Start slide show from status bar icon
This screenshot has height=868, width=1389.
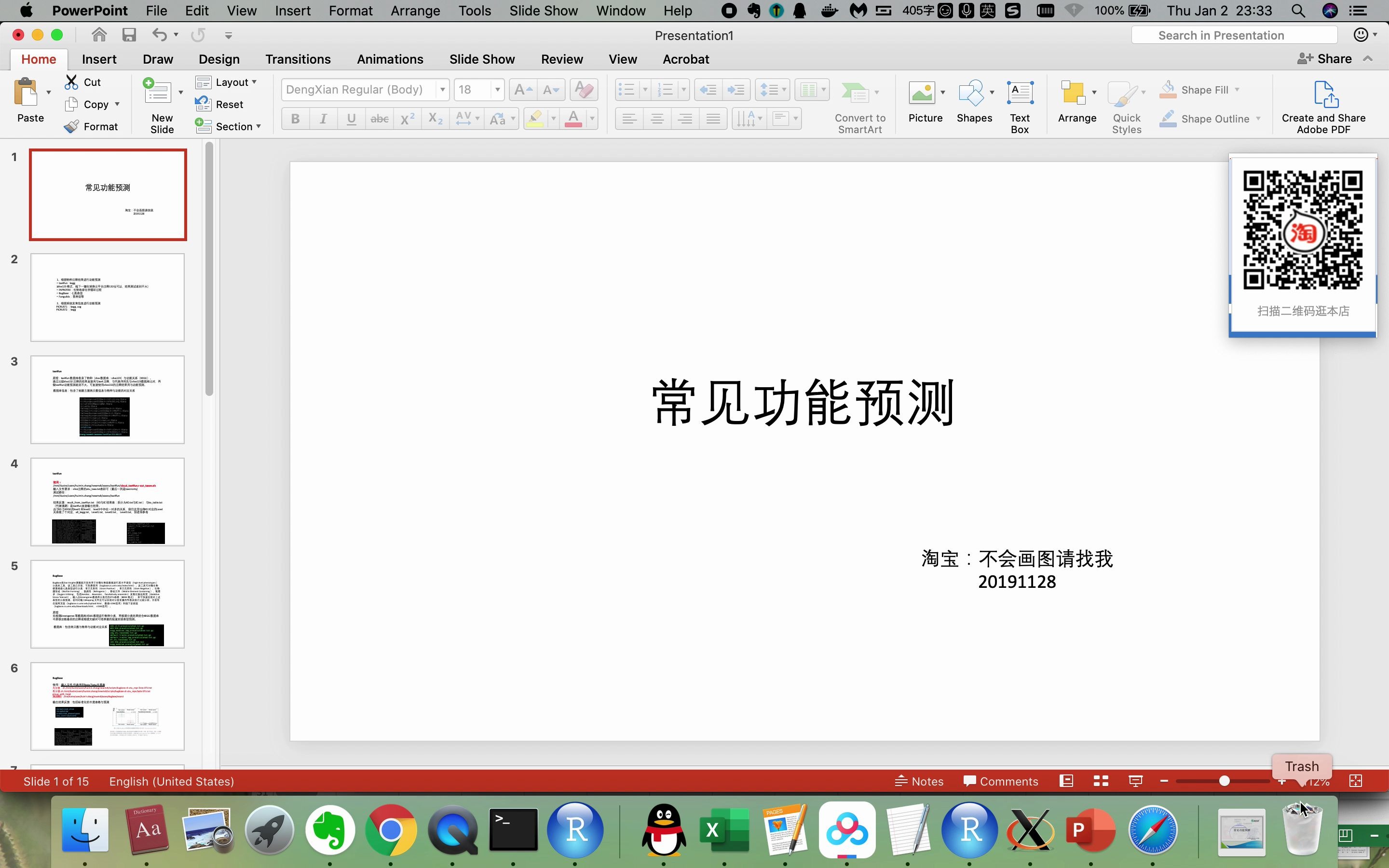point(1135,781)
